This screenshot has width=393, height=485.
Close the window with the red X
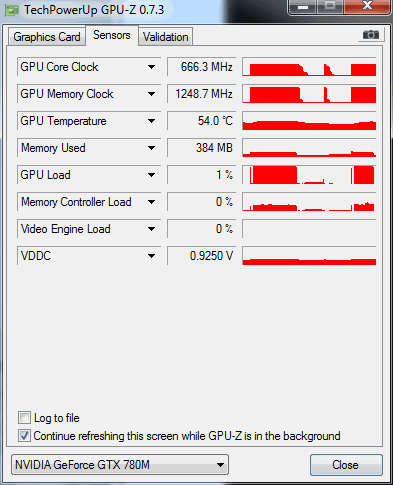click(x=367, y=6)
